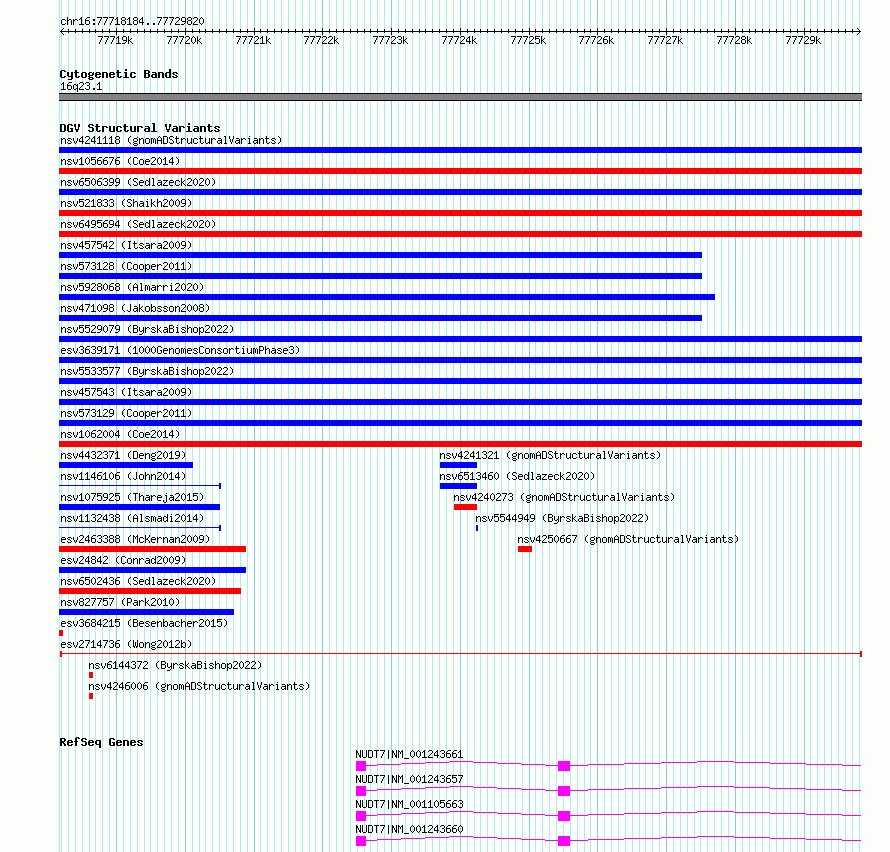890x852 pixels.
Task: Click esv2714736 (Wong2012b) label
Action: 126,644
